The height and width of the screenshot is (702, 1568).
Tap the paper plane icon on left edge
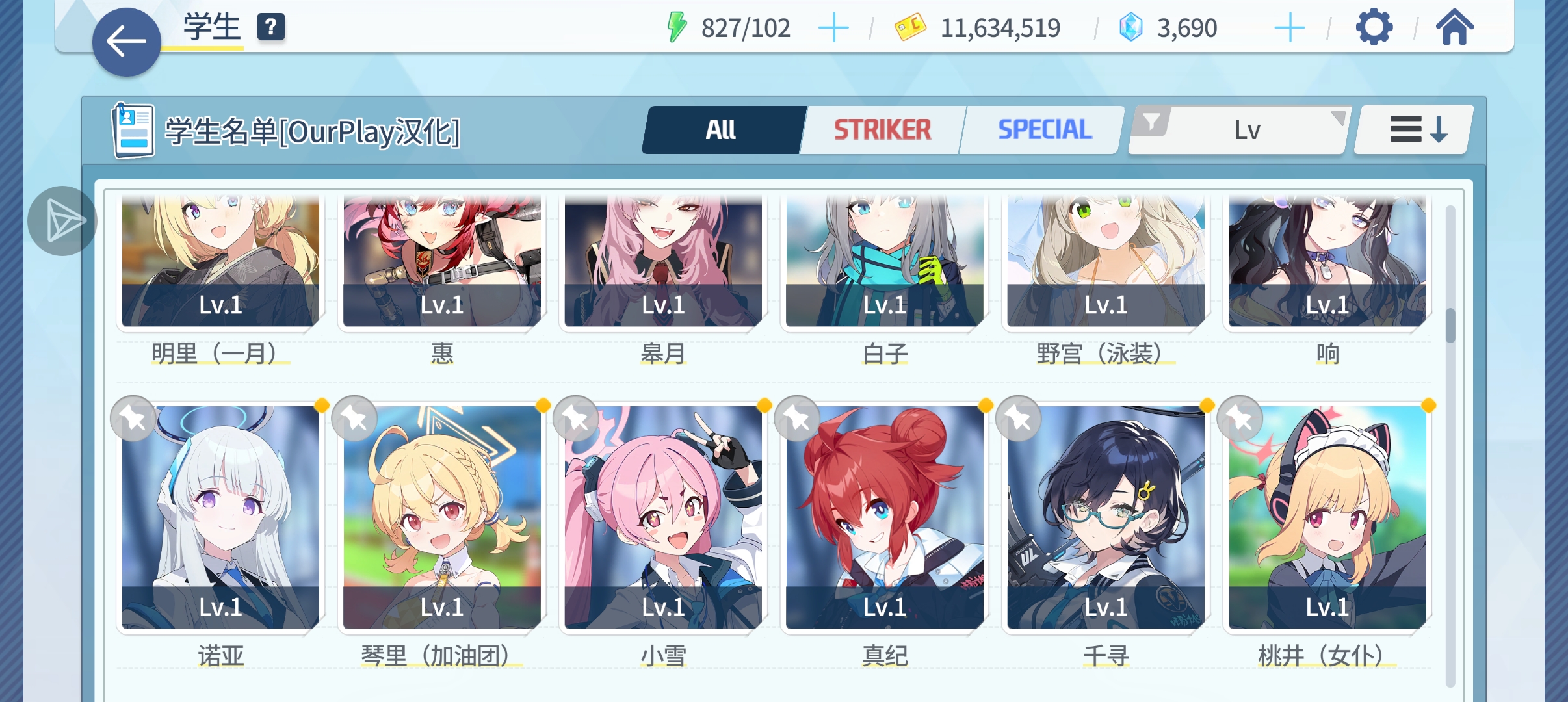(x=62, y=221)
